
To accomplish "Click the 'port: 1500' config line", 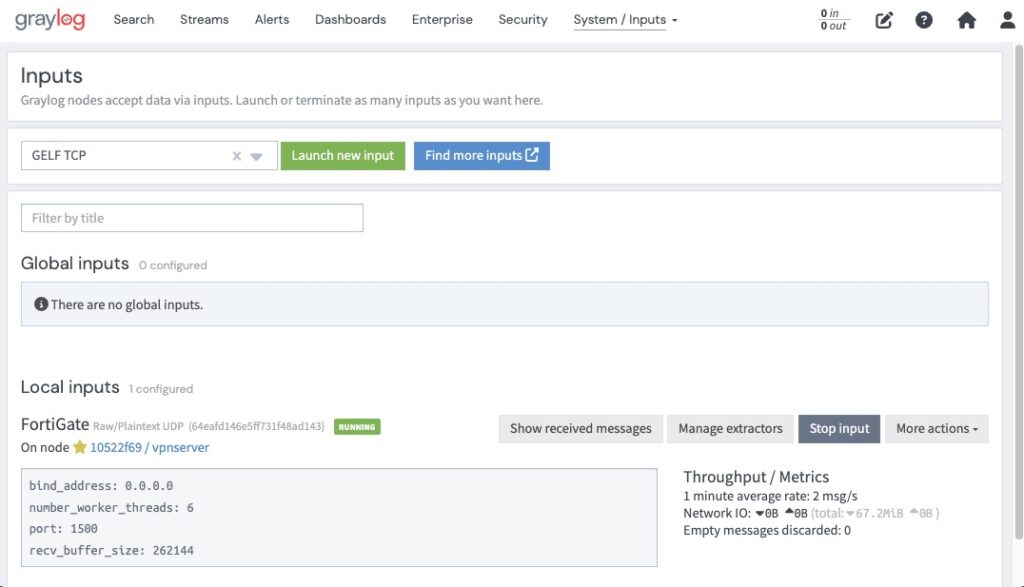I will (x=63, y=529).
